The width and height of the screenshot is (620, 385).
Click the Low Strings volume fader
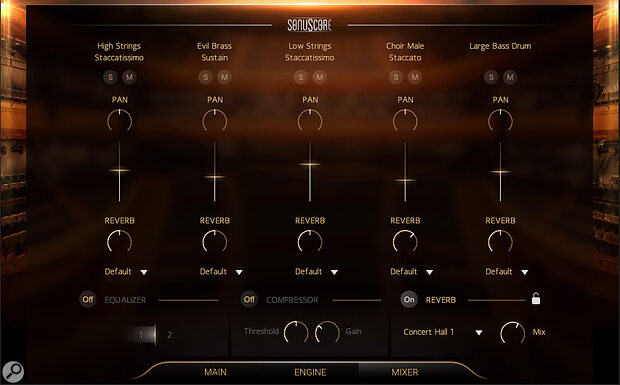click(310, 164)
